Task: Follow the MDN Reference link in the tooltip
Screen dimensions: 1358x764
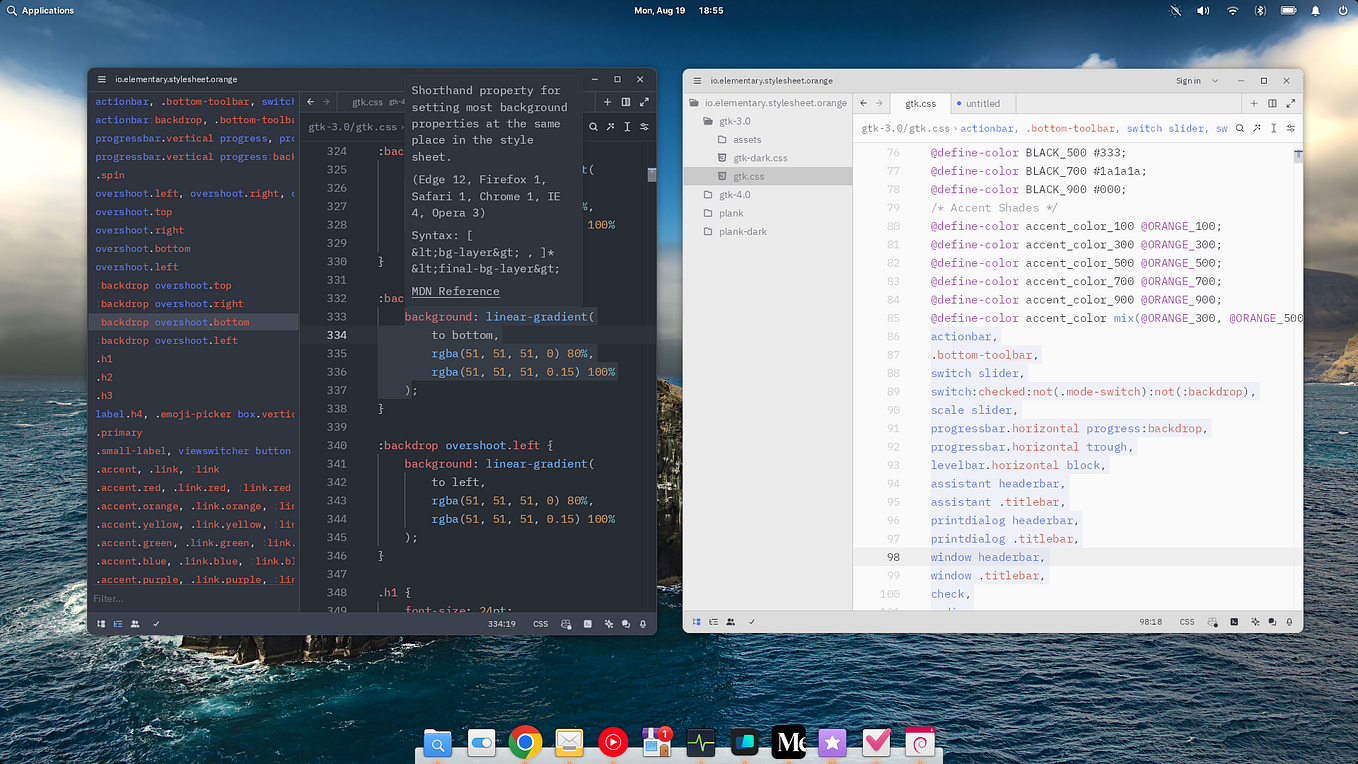Action: coord(455,291)
